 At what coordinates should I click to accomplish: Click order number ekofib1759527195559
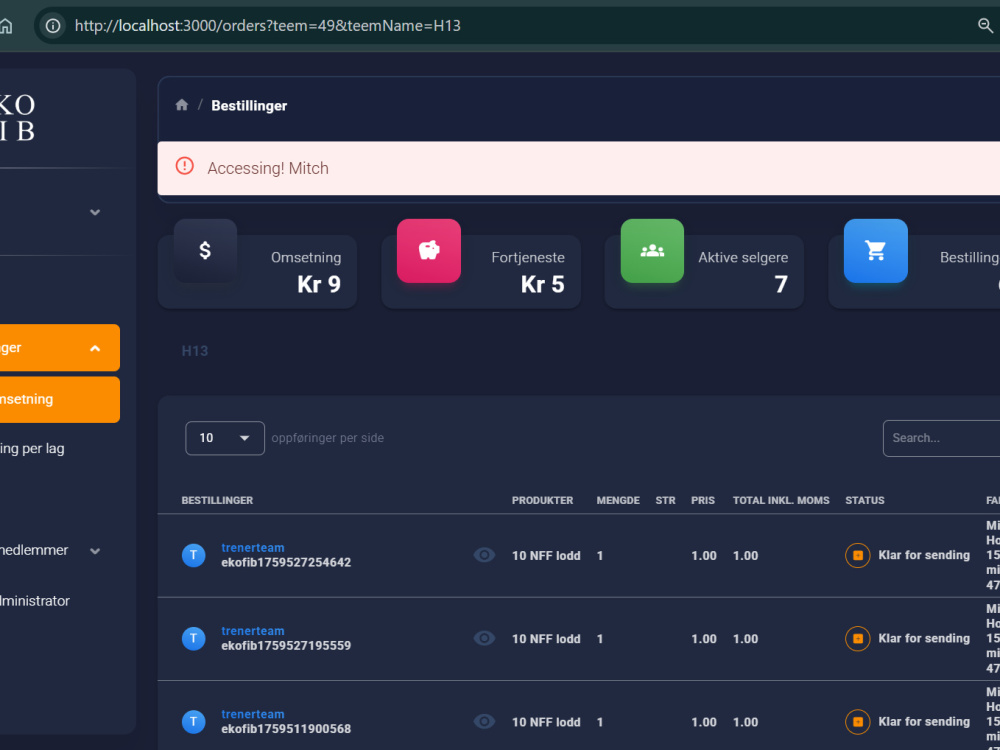pyautogui.click(x=286, y=645)
